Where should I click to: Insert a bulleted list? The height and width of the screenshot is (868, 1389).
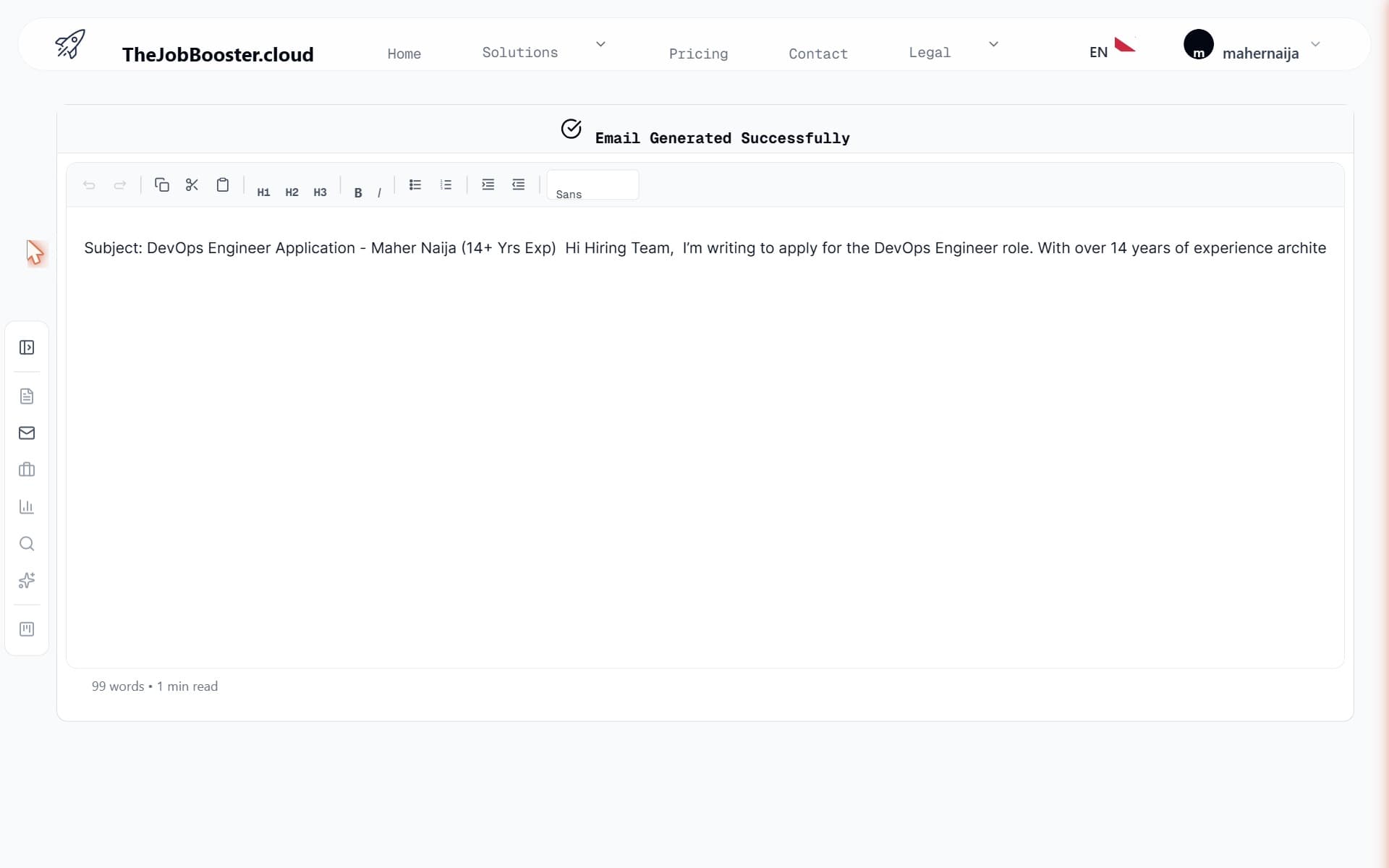[415, 185]
